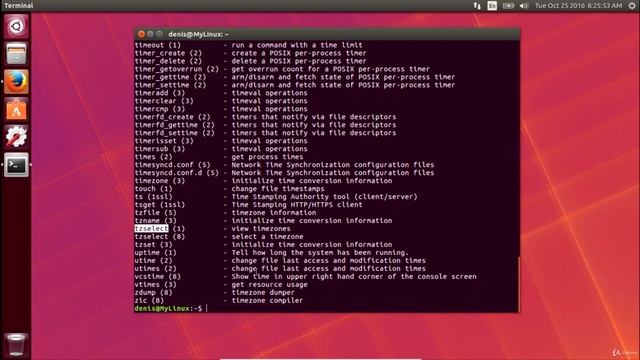
Task: Click the tsget (1ssl) entry
Action: point(160,204)
